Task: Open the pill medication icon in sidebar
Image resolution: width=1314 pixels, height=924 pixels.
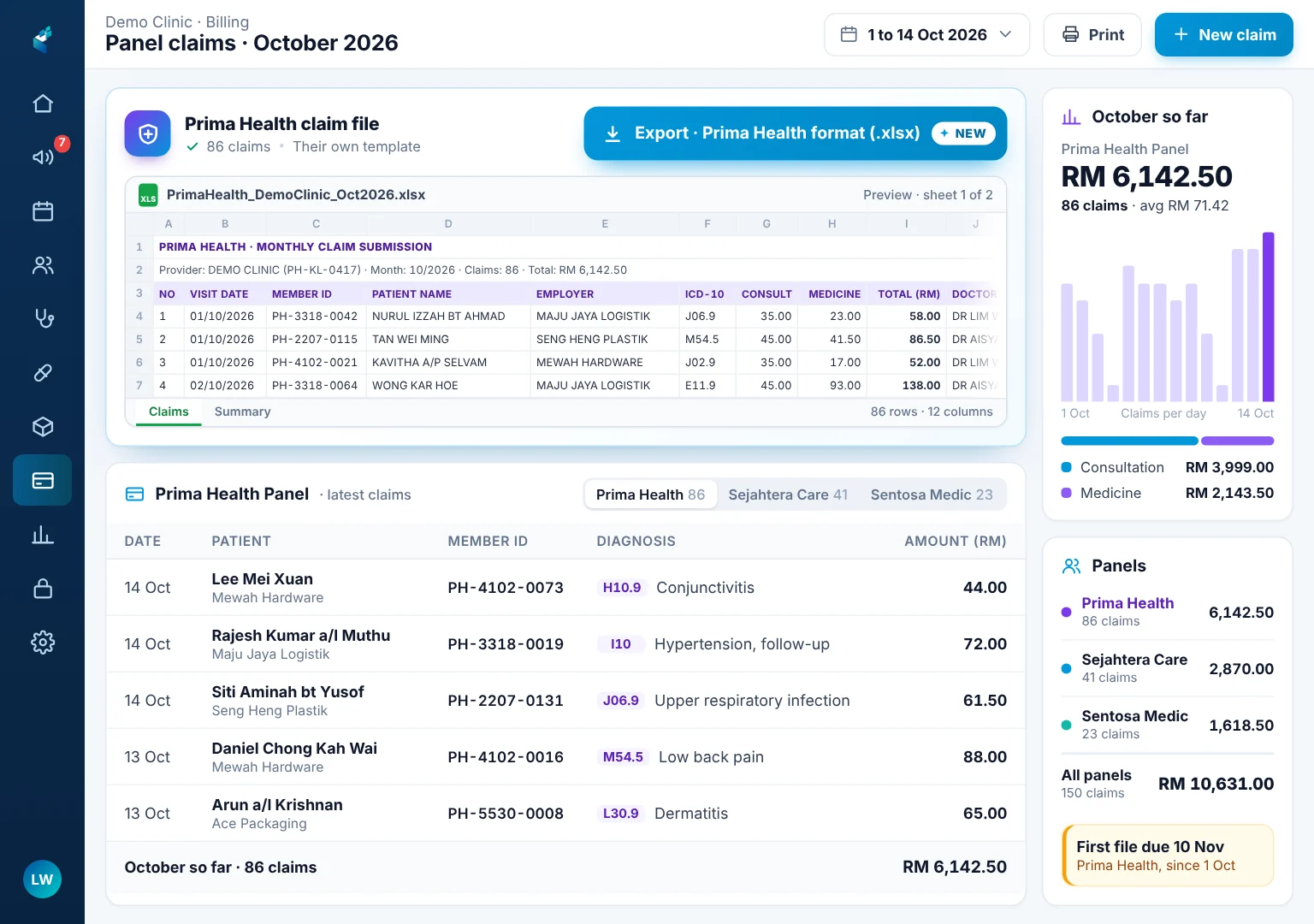Action: pyautogui.click(x=43, y=373)
